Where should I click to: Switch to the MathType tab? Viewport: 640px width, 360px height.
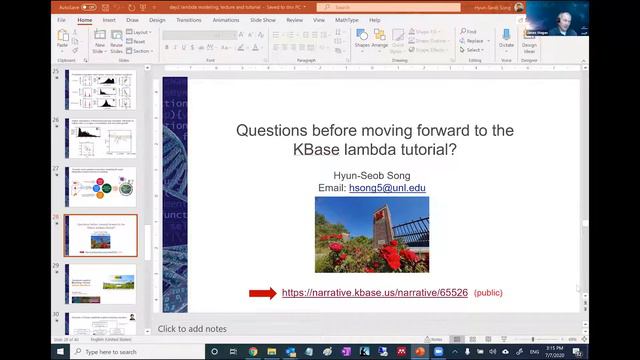point(347,20)
